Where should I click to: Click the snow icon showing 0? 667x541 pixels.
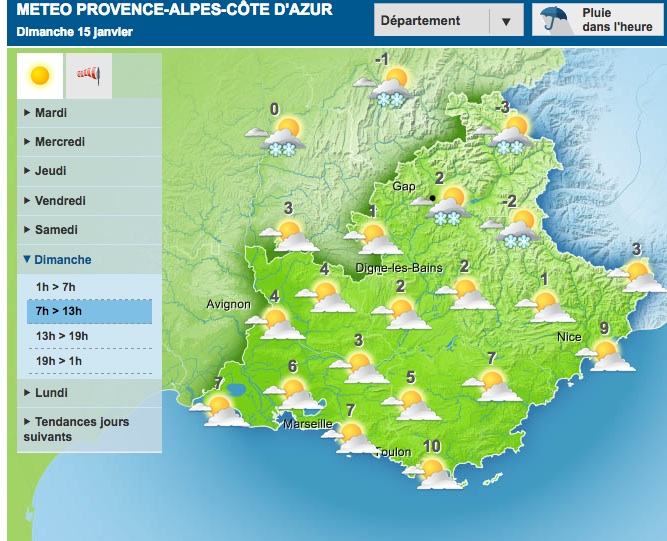tap(276, 137)
